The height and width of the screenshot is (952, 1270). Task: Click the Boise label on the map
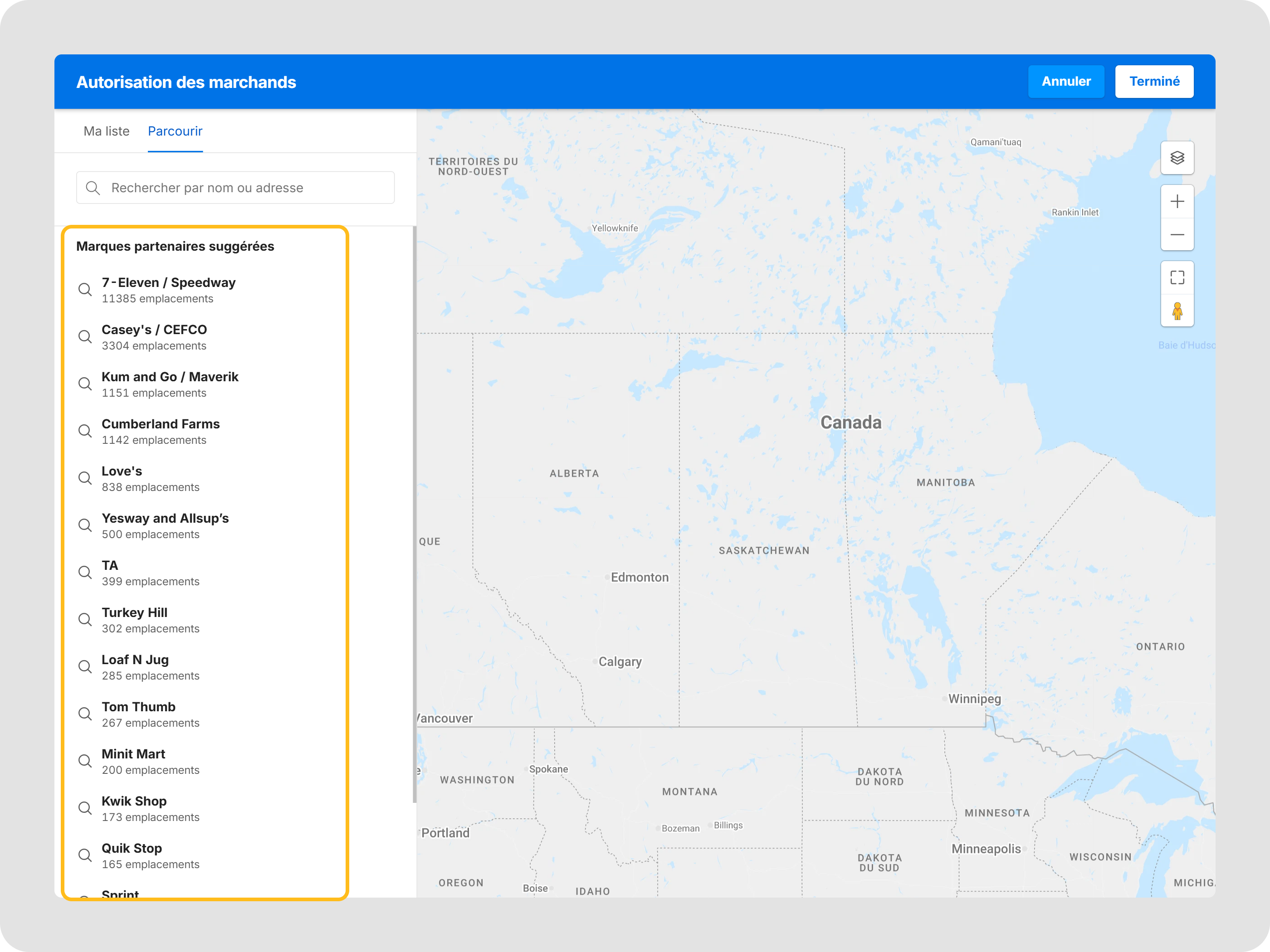tap(535, 888)
